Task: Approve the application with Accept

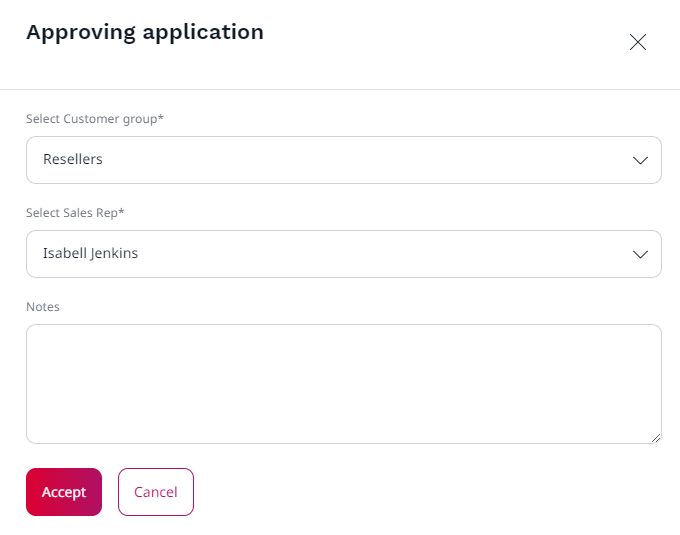Action: coord(64,492)
